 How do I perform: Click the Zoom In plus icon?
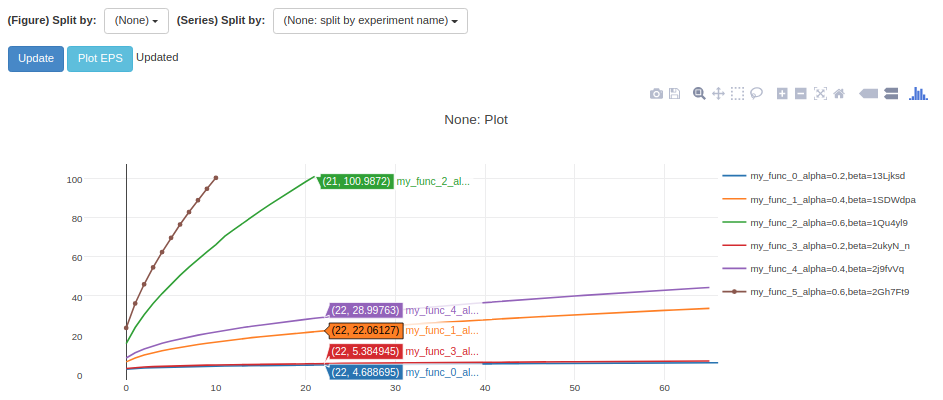coord(782,94)
